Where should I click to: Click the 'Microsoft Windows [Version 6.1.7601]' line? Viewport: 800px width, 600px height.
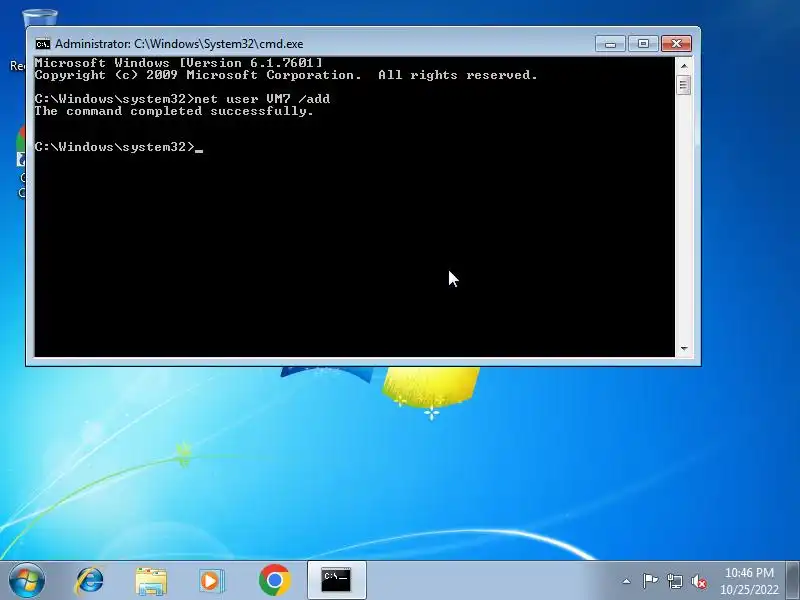click(x=179, y=63)
